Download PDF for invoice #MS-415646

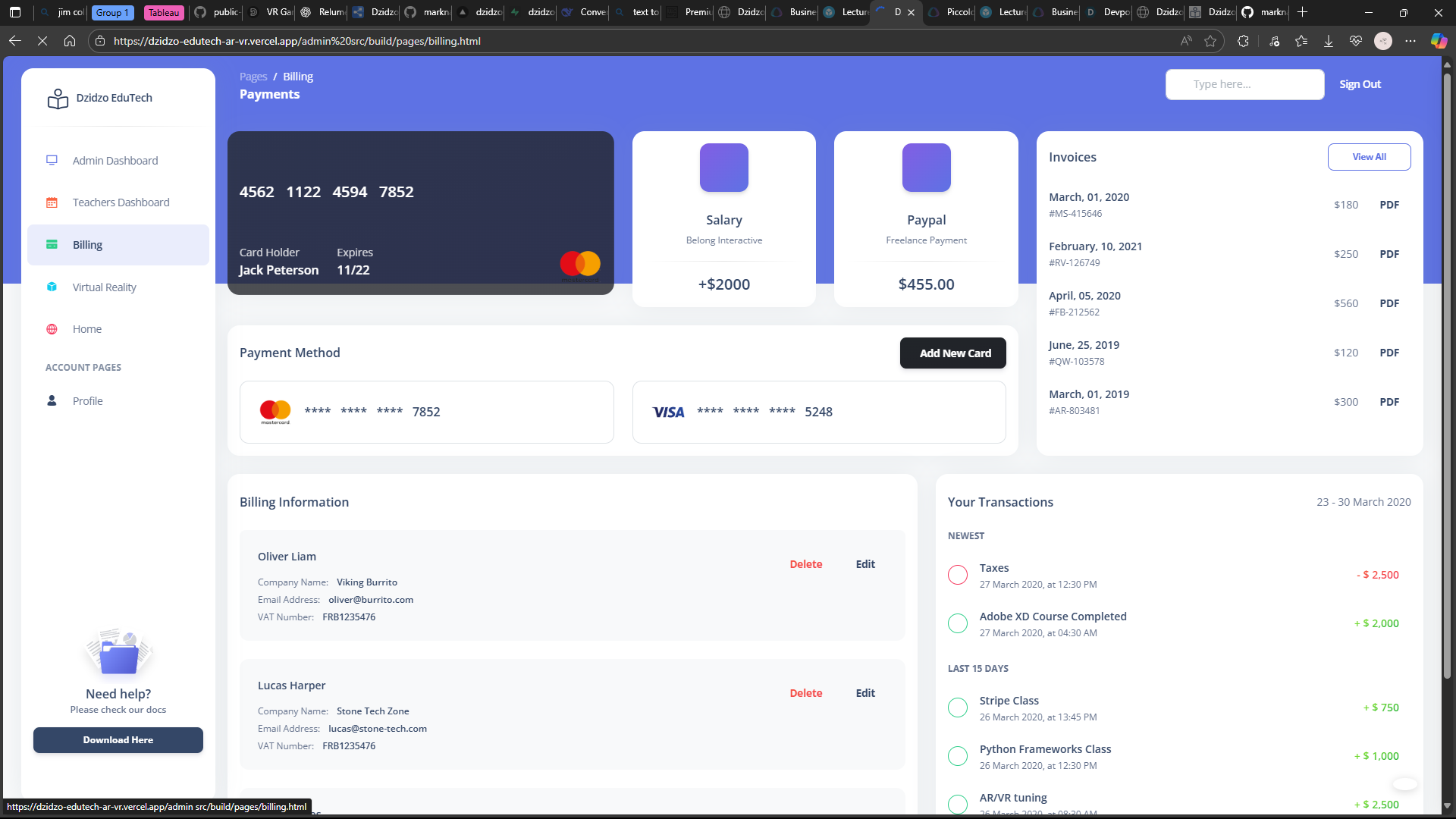(1389, 205)
